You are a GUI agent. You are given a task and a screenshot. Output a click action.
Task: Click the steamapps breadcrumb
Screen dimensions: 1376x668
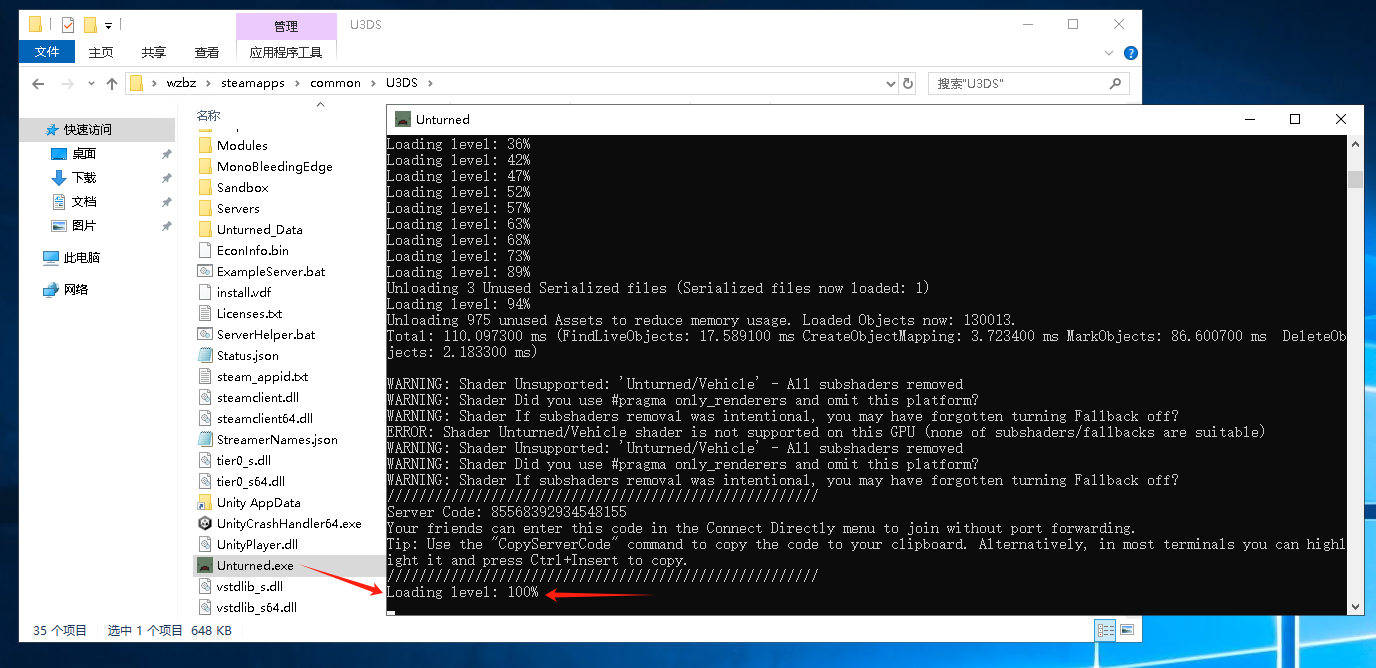[252, 83]
